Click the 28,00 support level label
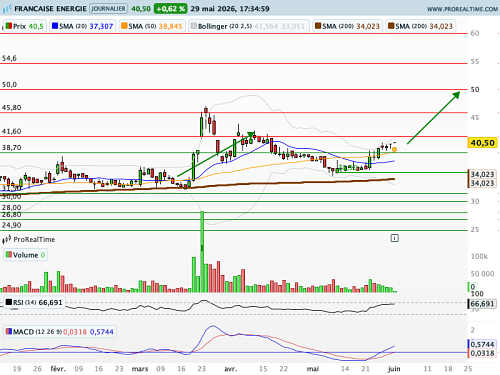Image resolution: width=500 pixels, height=375 pixels. click(x=11, y=208)
